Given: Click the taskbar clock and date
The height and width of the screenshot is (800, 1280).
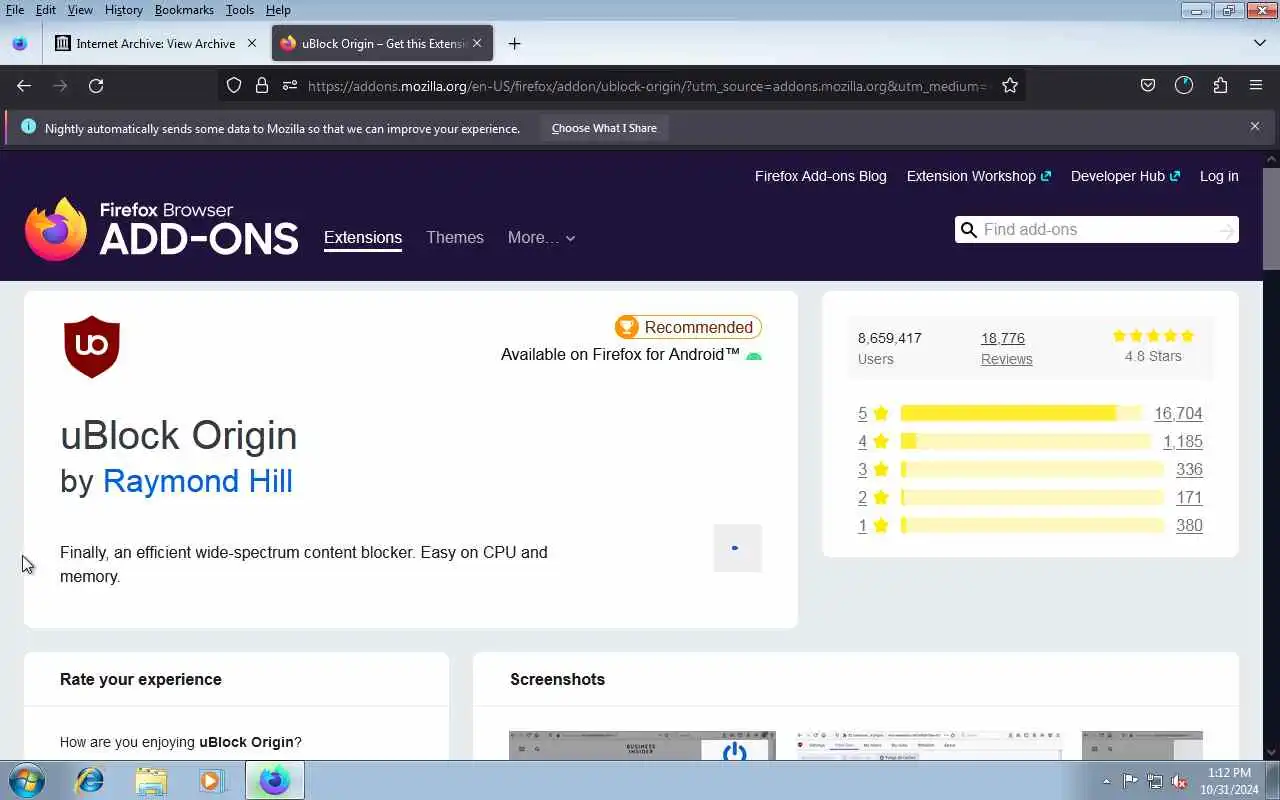Looking at the screenshot, I should pyautogui.click(x=1230, y=781).
